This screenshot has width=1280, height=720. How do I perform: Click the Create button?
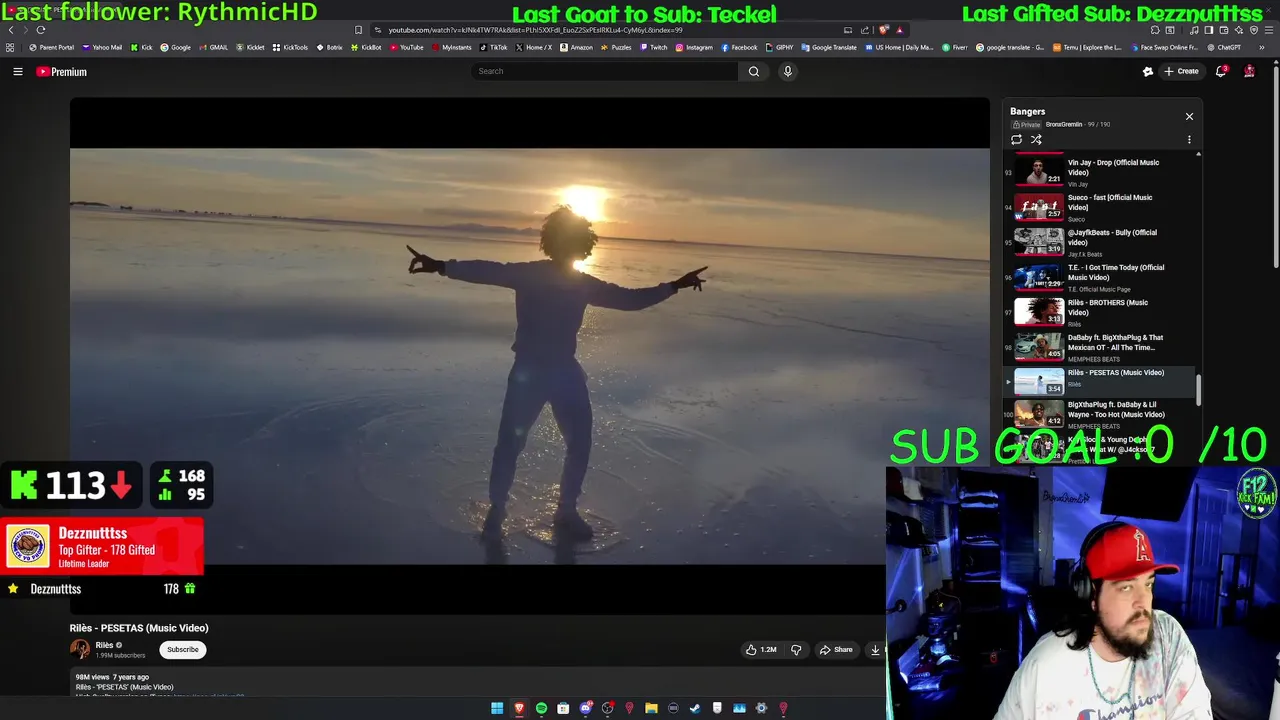(1181, 71)
